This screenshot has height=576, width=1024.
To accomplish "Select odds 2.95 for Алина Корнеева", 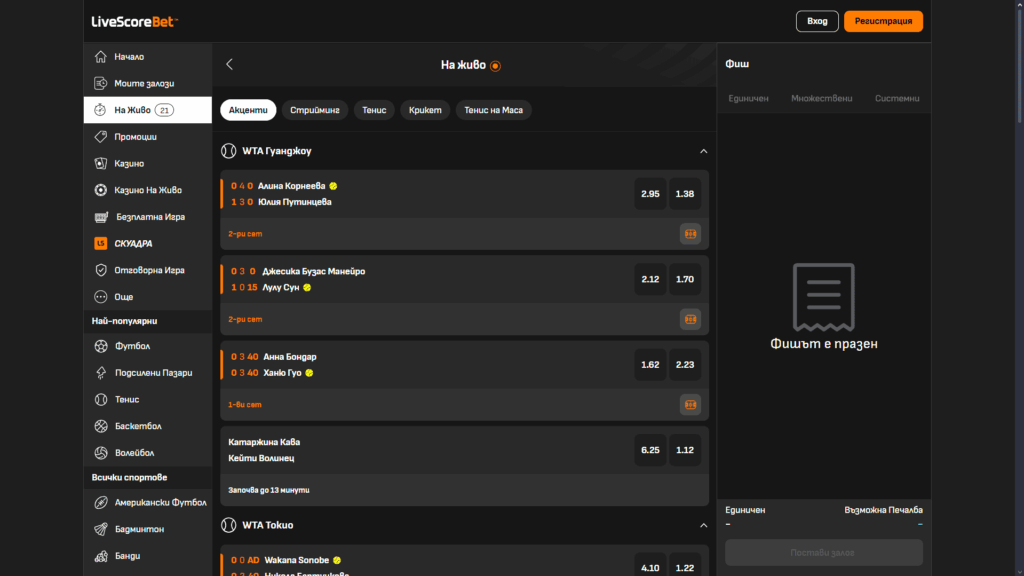I will point(650,194).
